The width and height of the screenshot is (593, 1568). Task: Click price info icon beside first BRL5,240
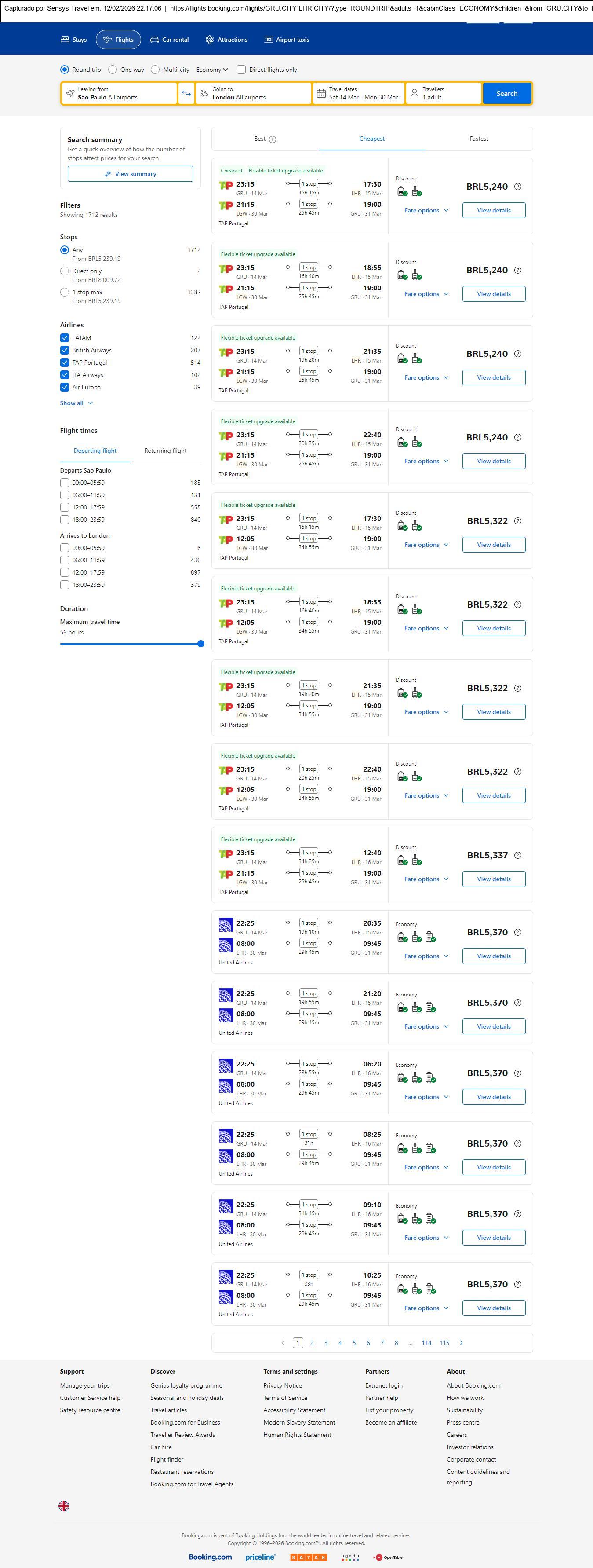pos(517,187)
